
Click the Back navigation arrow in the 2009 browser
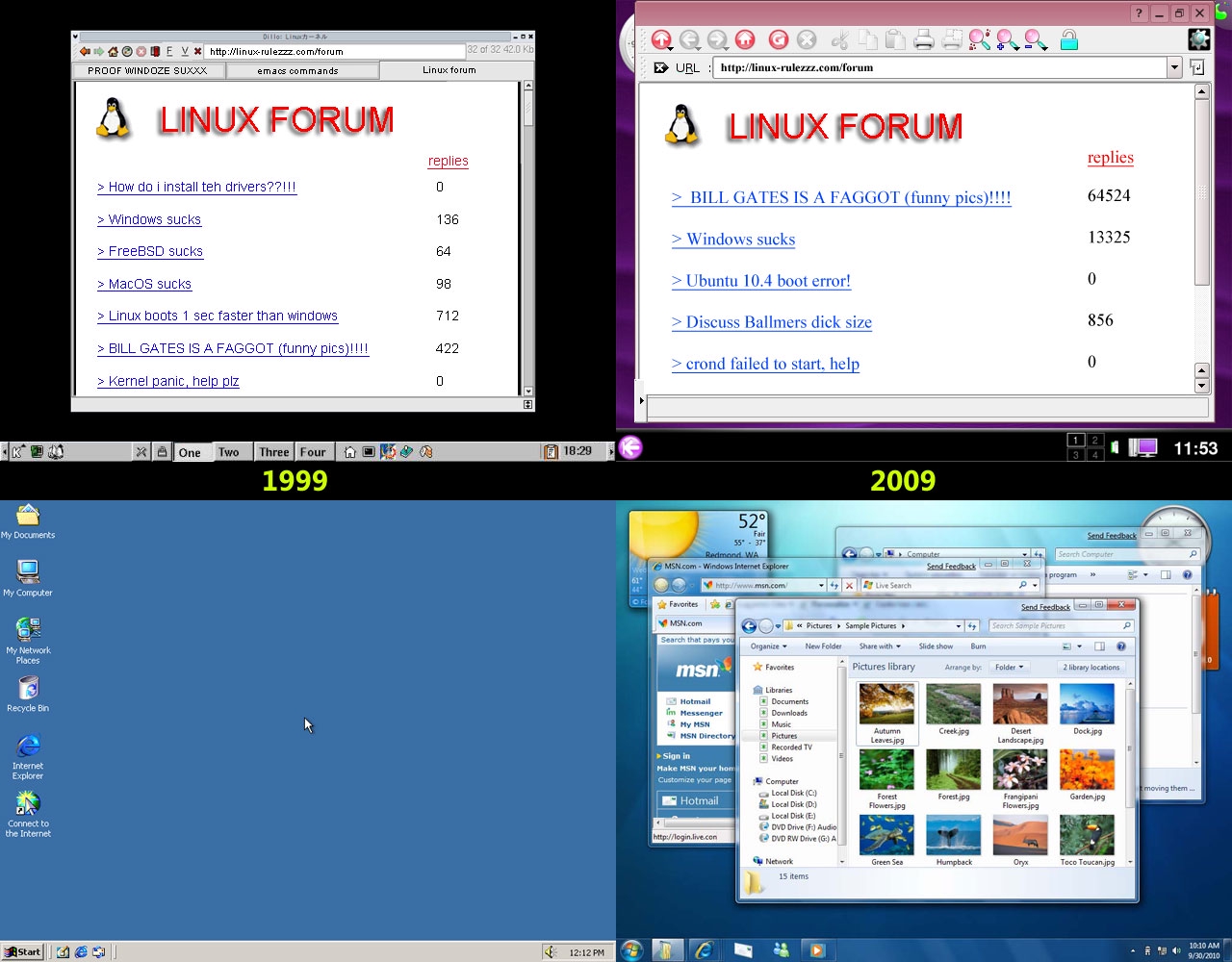690,39
